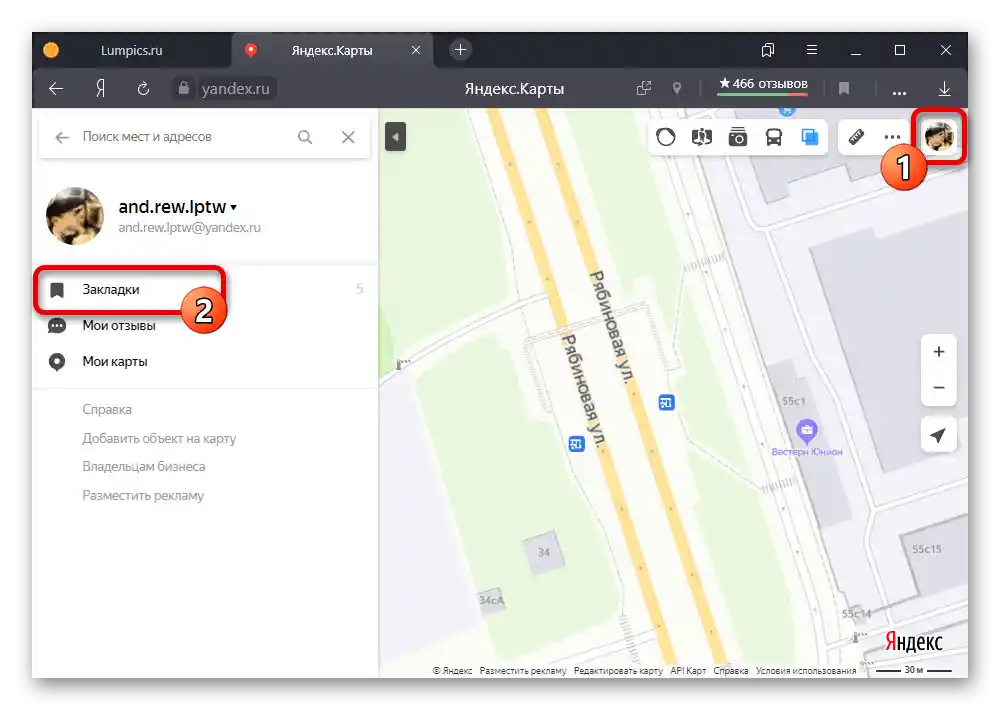Open the browser hamburger menu
The image size is (1000, 710).
811,50
